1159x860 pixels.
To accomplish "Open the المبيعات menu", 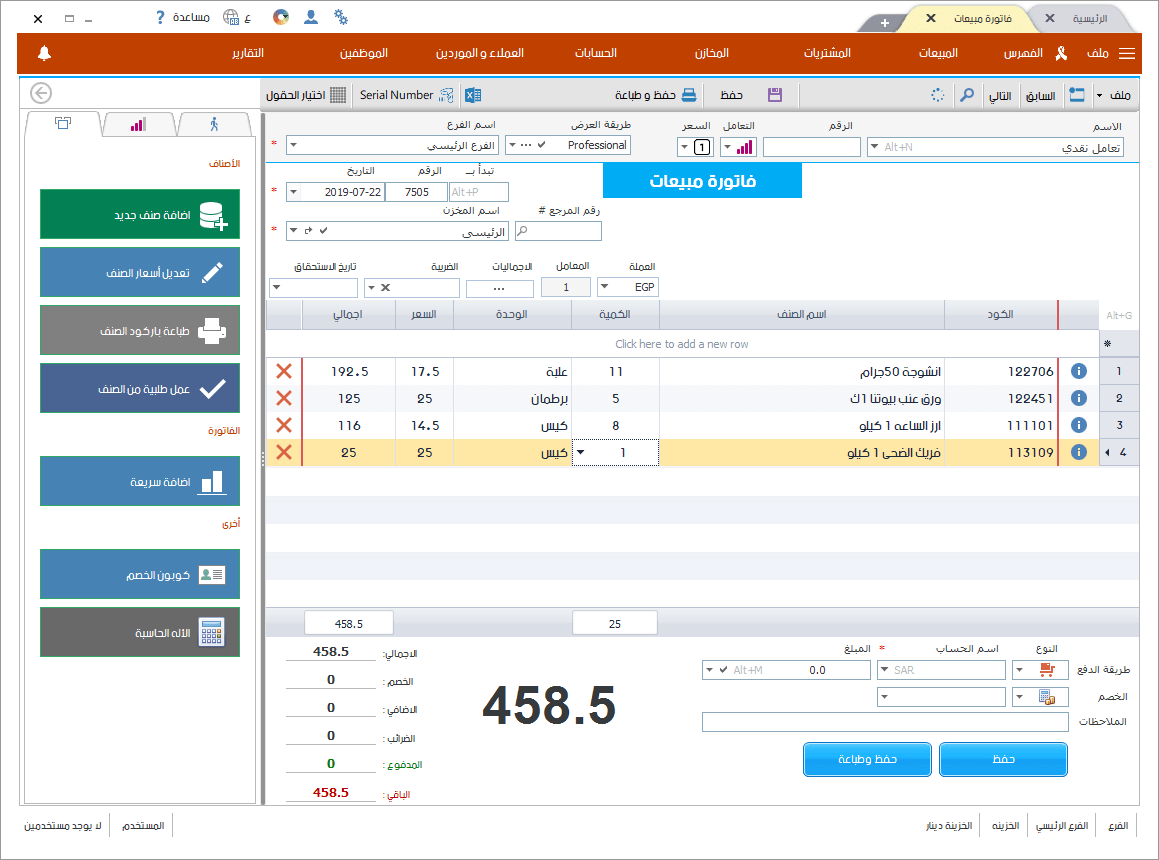I will (x=938, y=53).
